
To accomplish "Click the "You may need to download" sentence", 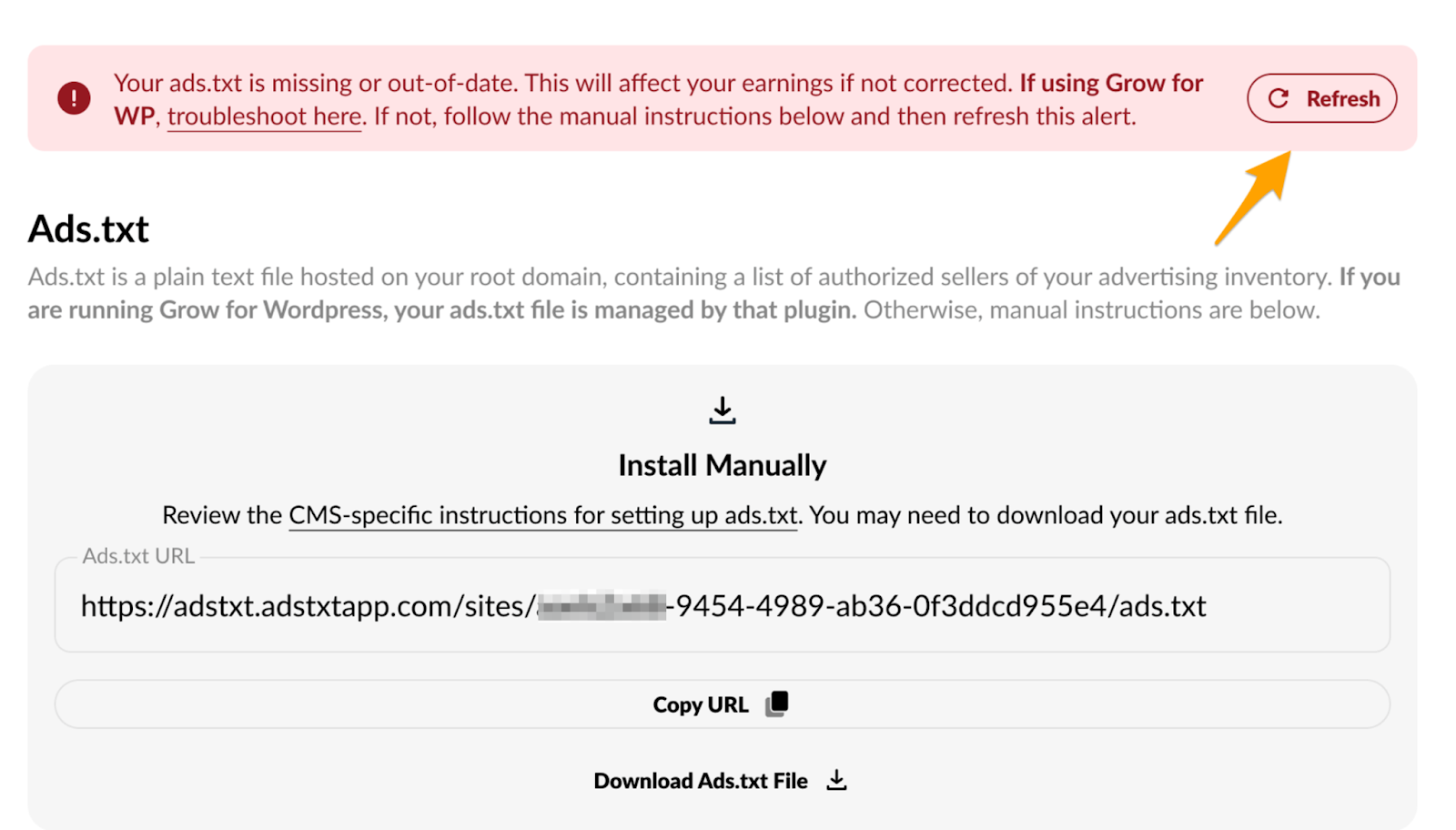I will (1046, 515).
